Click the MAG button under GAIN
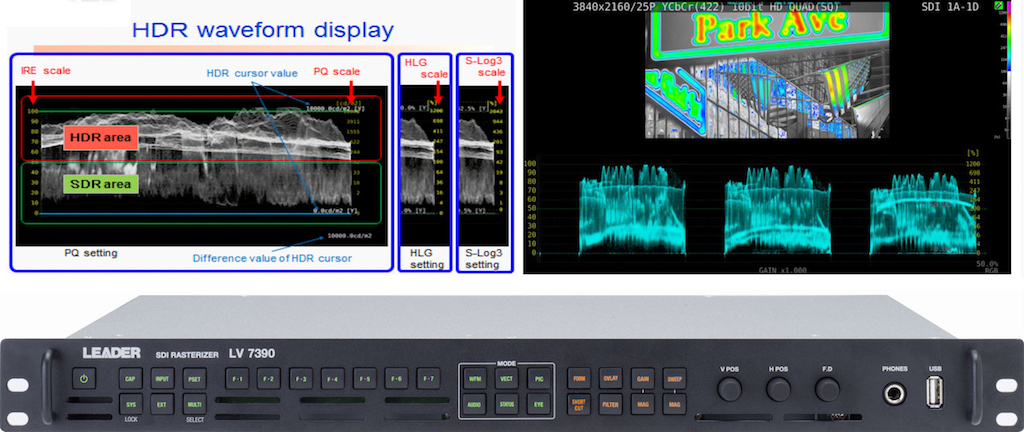This screenshot has width=1024, height=432. [x=643, y=405]
